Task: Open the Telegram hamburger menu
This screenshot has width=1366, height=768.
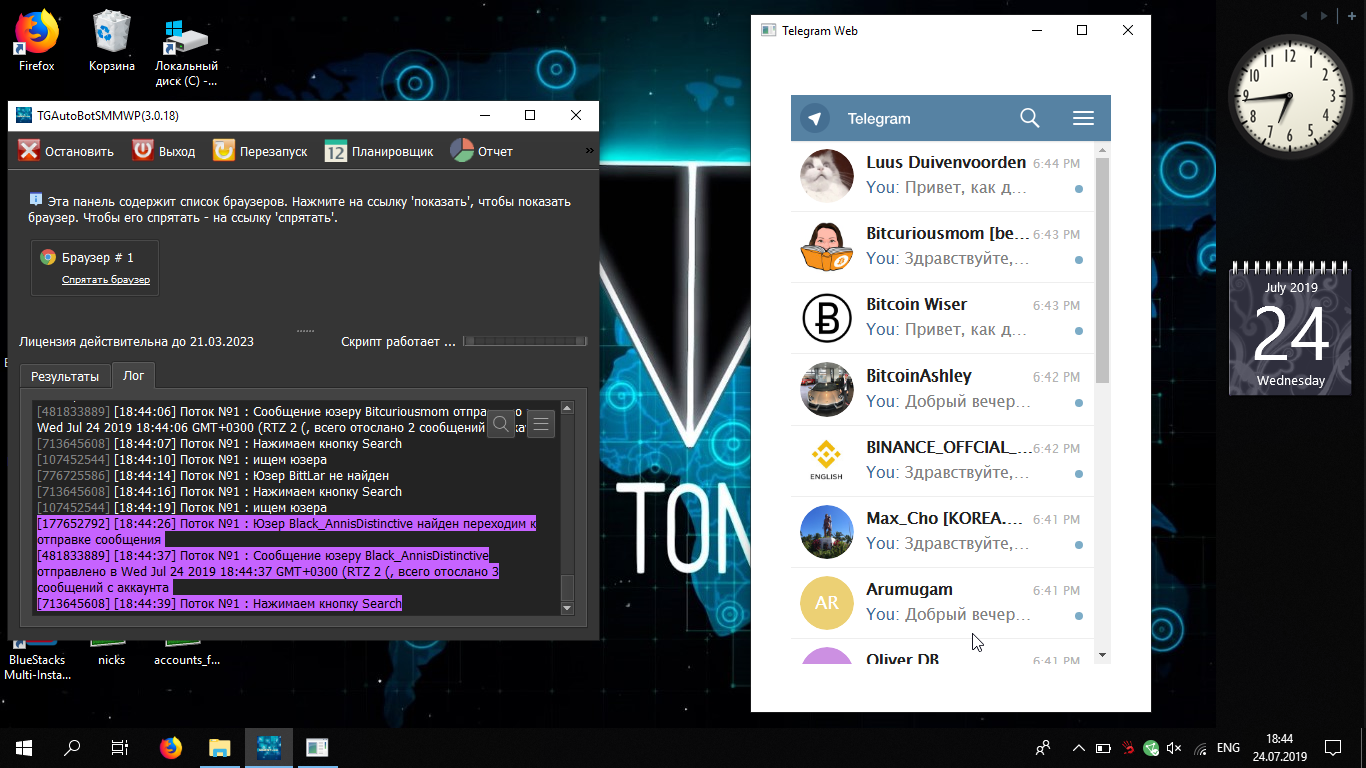Action: point(1083,118)
